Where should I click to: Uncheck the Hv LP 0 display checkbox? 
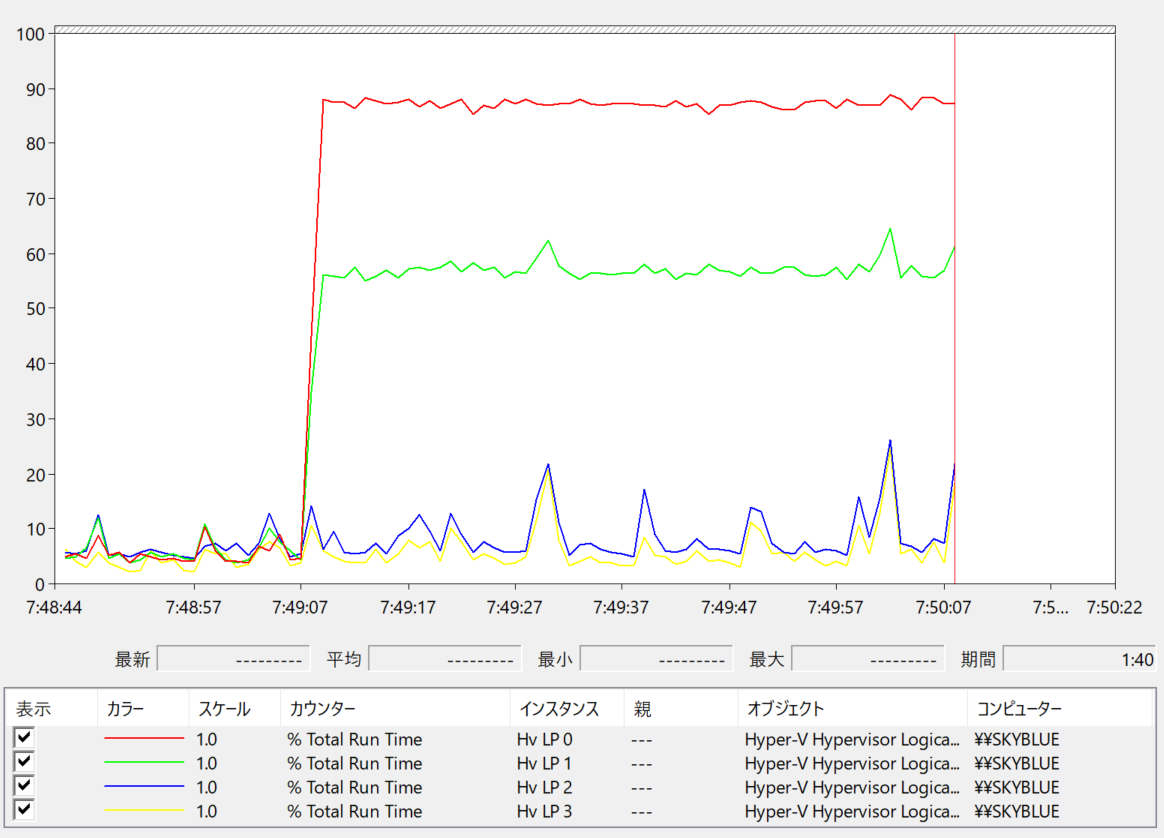[x=24, y=737]
